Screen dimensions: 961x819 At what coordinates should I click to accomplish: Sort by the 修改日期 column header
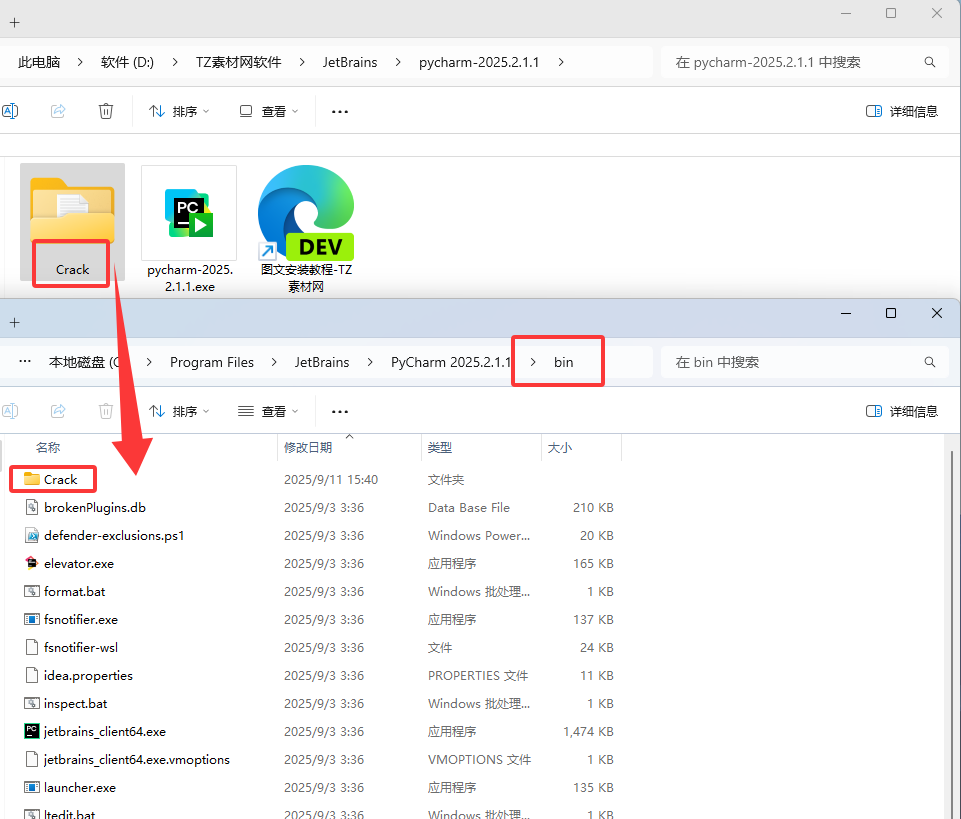point(308,448)
